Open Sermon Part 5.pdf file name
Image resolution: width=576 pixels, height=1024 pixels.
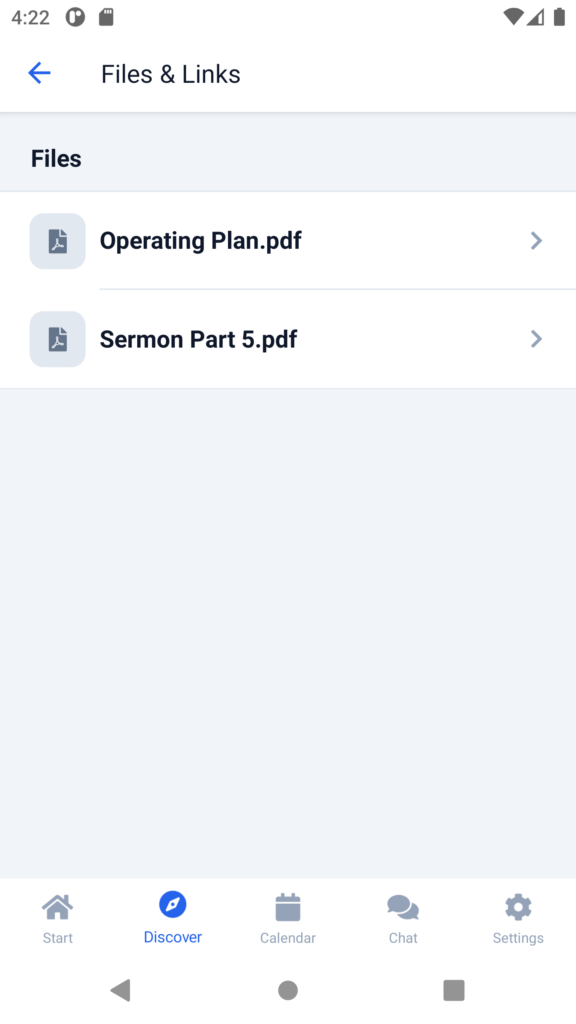coord(199,340)
